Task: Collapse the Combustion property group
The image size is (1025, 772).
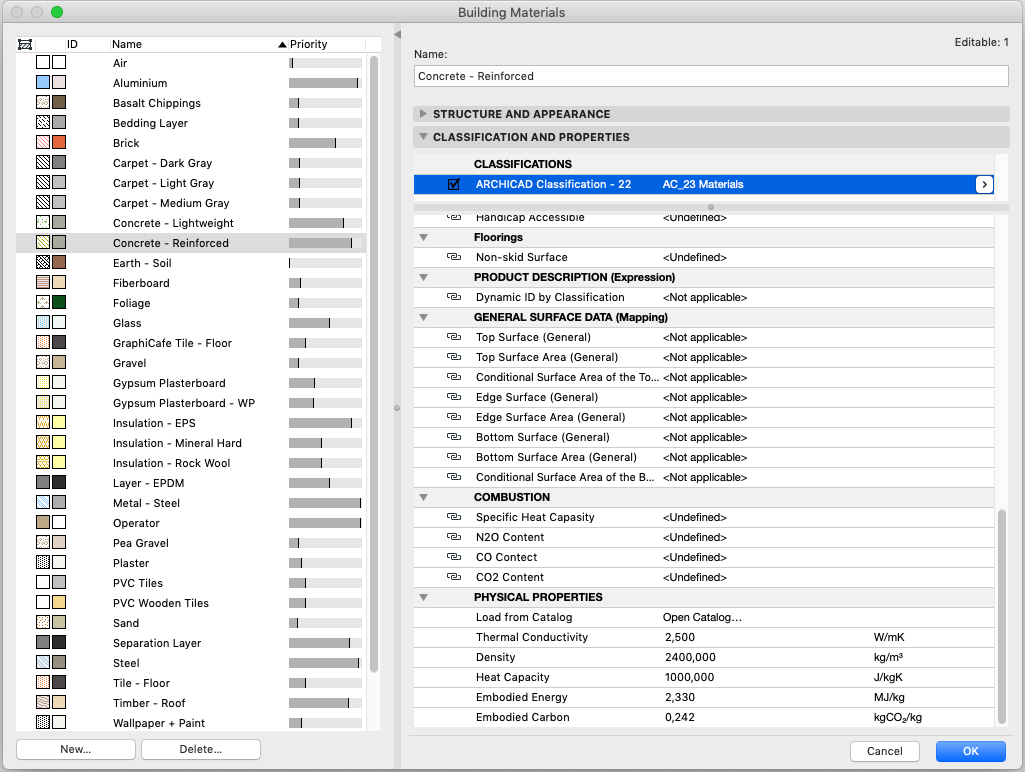Action: (424, 497)
